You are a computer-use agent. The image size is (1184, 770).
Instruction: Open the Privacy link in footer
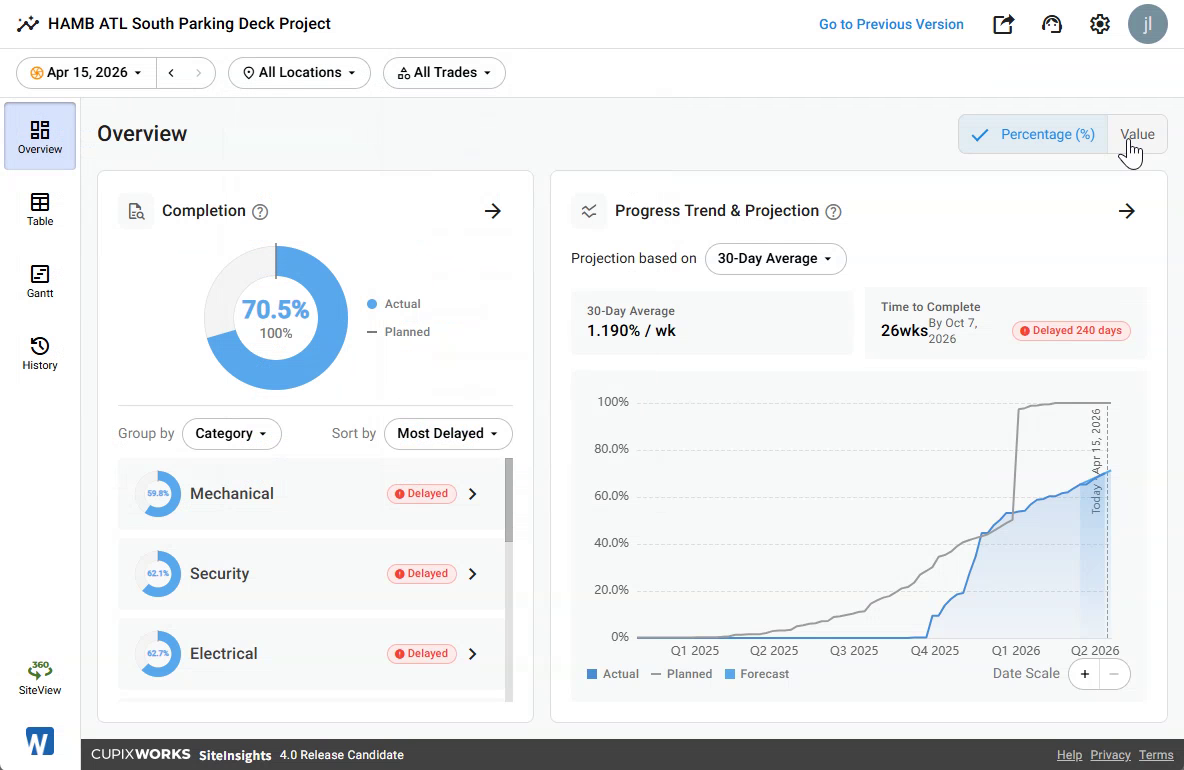coord(1110,755)
